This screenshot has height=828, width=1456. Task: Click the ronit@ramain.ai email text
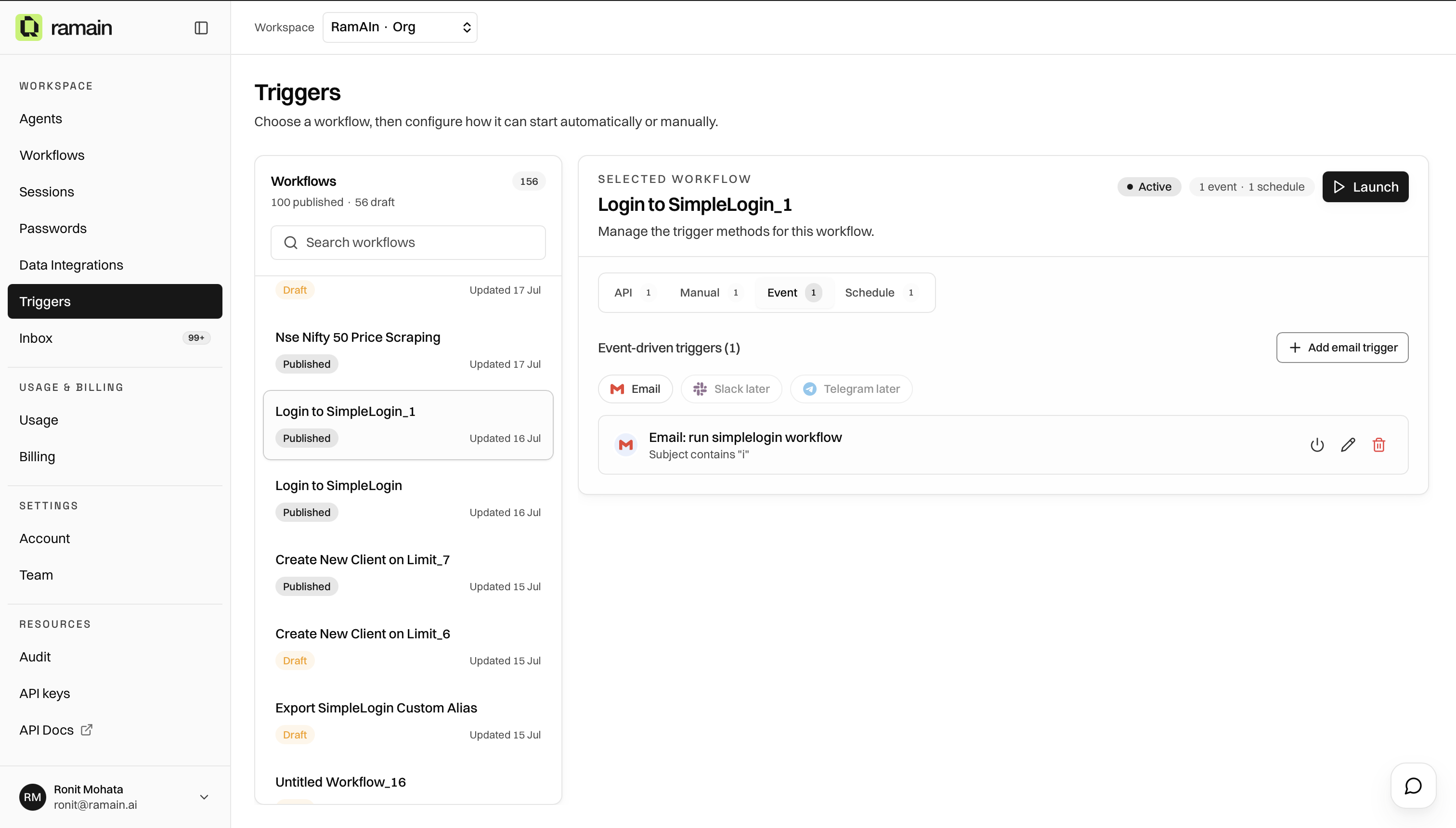pyautogui.click(x=95, y=805)
